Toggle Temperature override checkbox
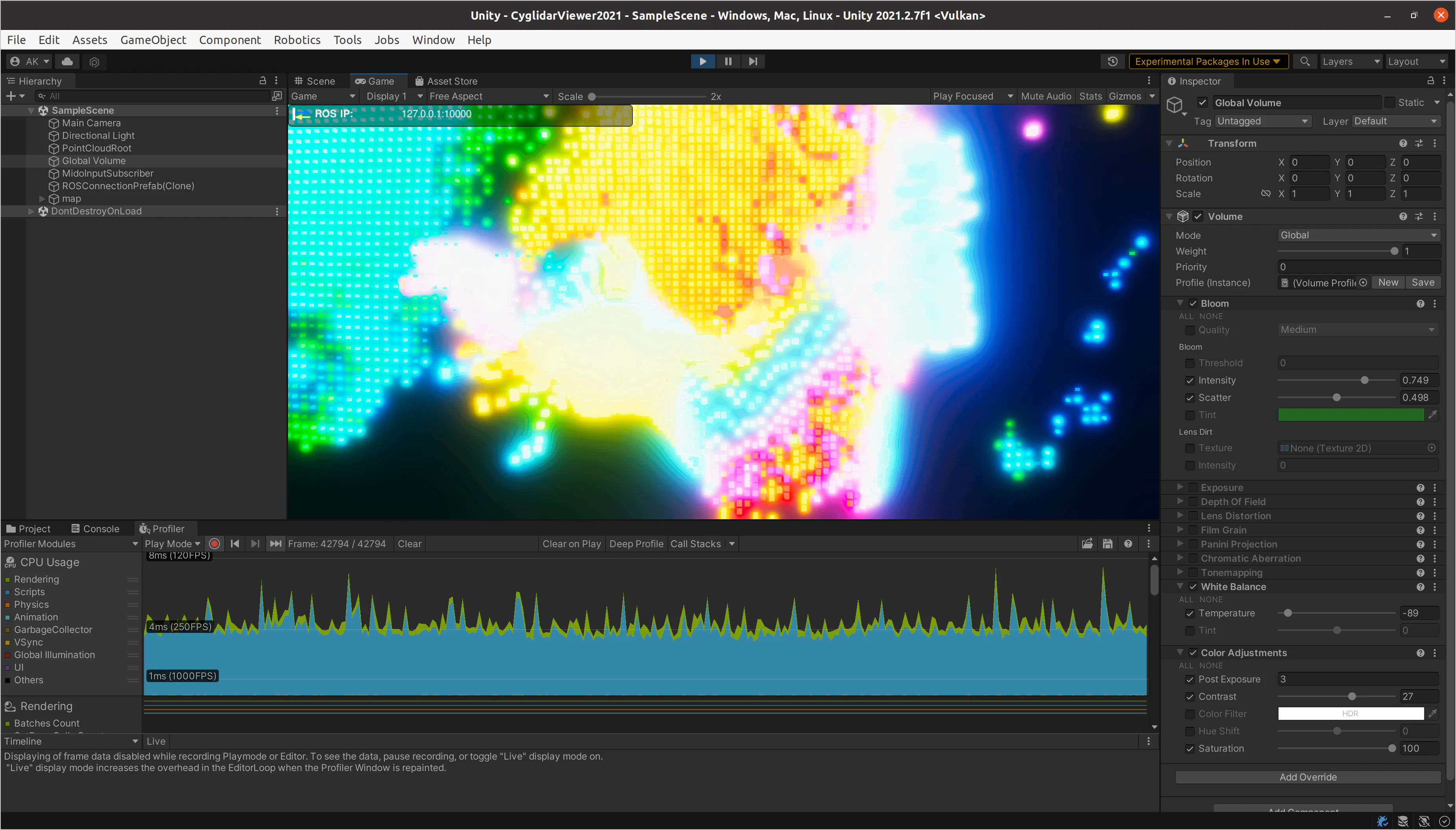1456x830 pixels. (x=1190, y=613)
